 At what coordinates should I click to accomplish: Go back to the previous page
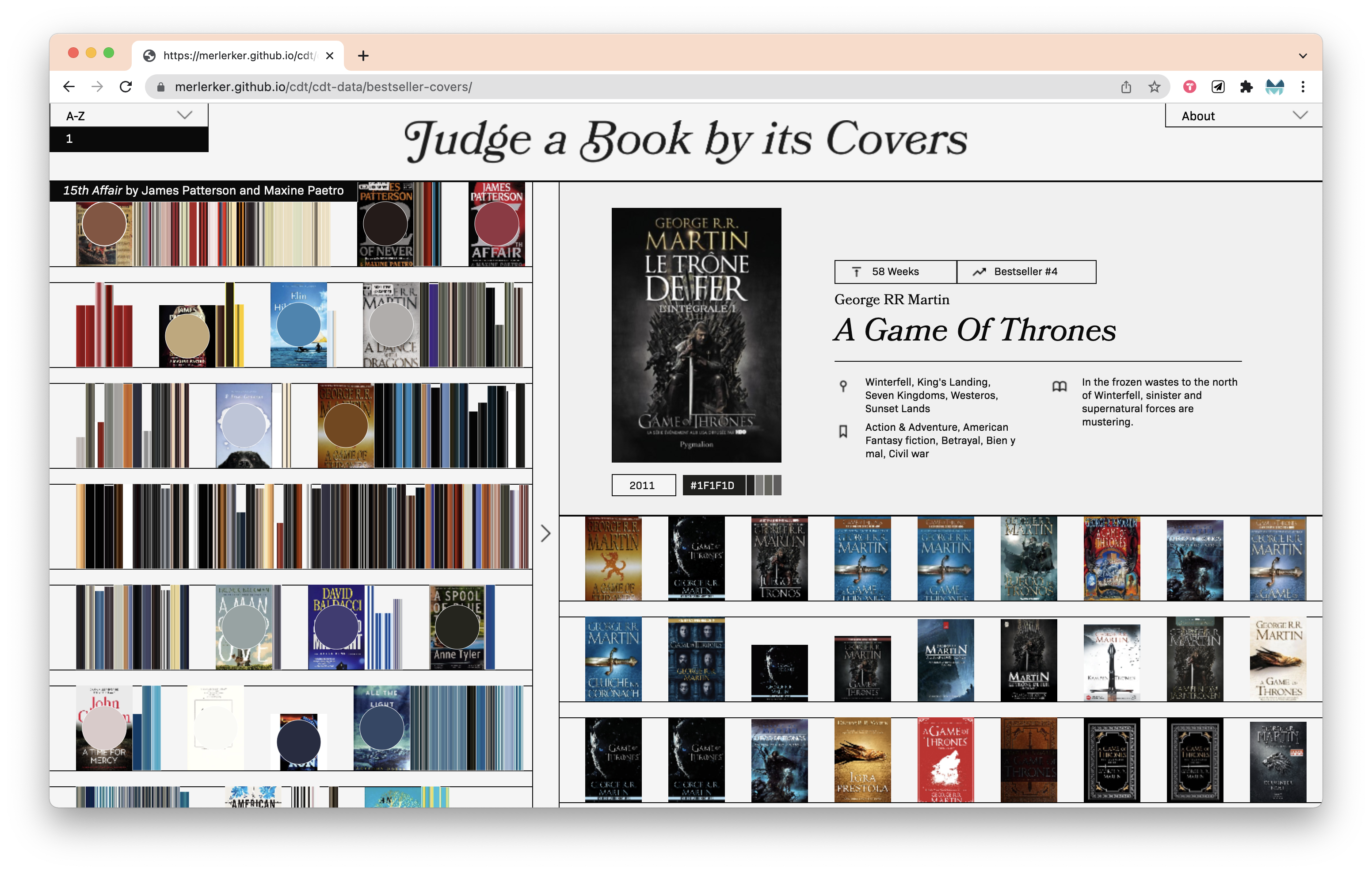click(69, 87)
